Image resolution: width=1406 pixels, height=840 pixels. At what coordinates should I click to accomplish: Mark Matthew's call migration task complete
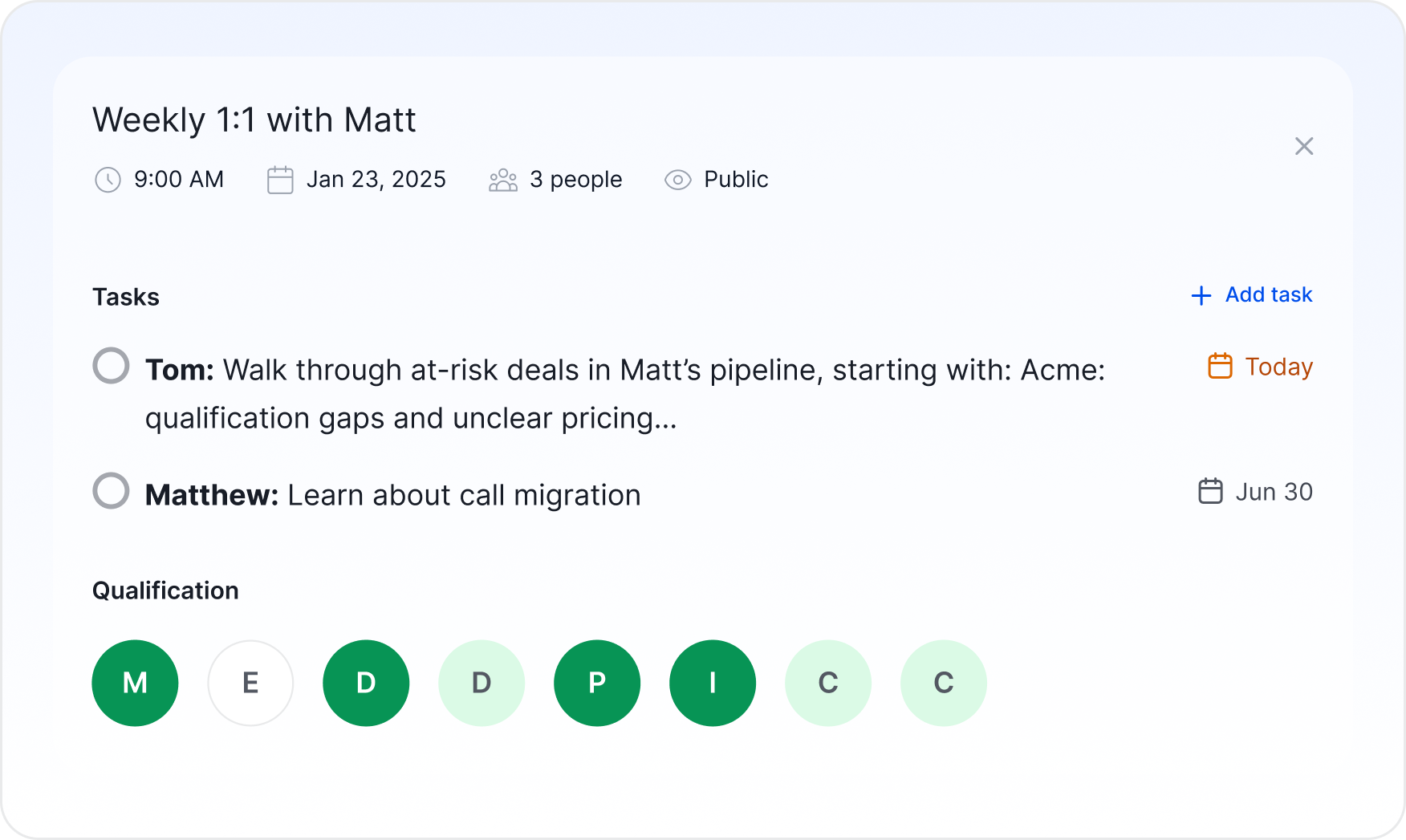point(111,491)
